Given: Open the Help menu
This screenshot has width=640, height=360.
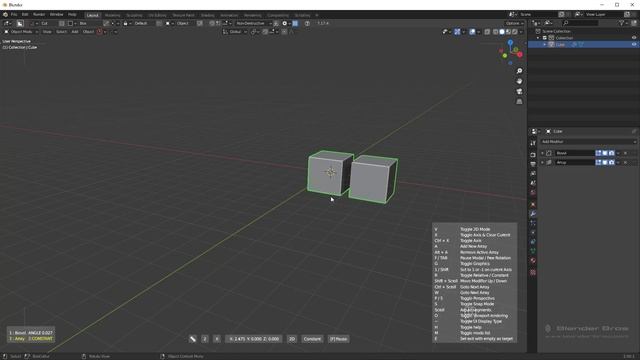Looking at the screenshot, I should 72,15.
